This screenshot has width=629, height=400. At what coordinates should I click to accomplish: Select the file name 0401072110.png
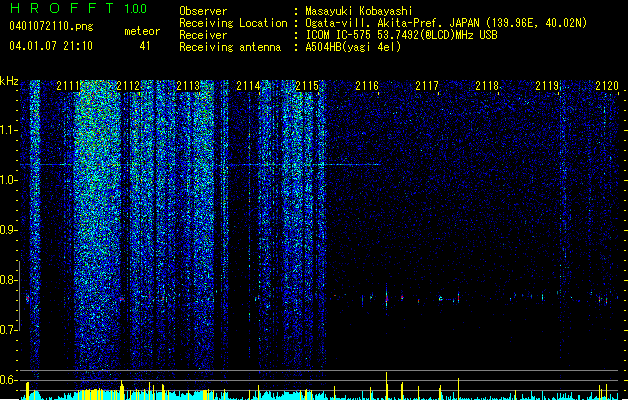pyautogui.click(x=51, y=26)
